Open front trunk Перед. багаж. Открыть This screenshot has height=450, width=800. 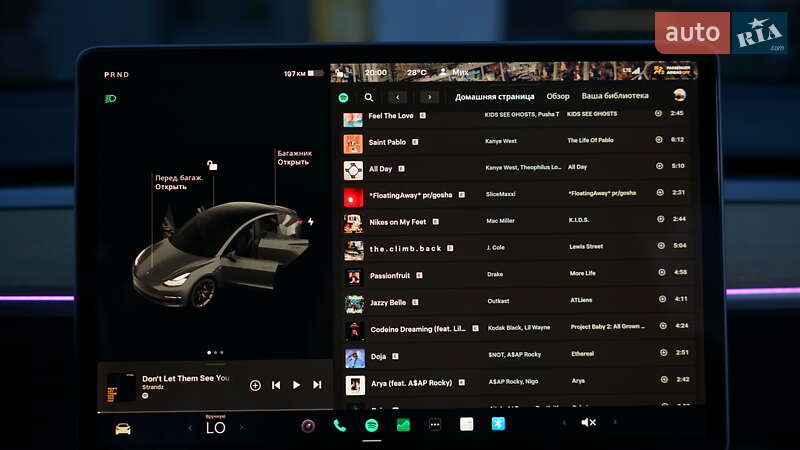[x=179, y=182]
